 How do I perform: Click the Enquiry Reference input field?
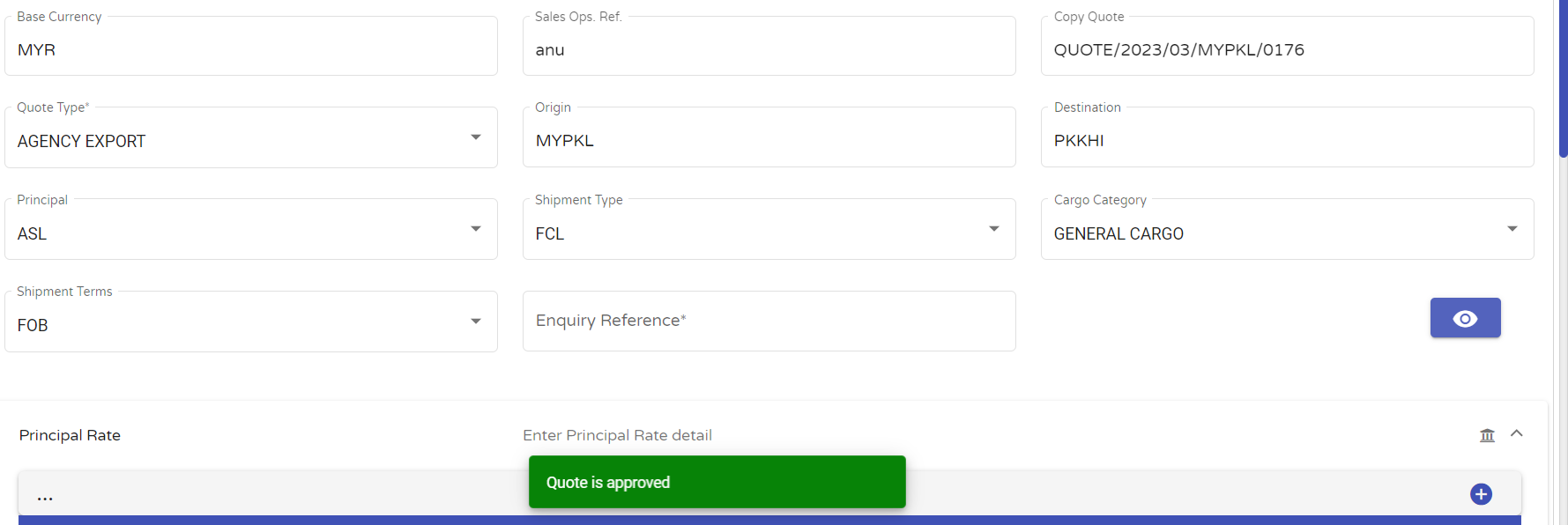click(x=769, y=322)
